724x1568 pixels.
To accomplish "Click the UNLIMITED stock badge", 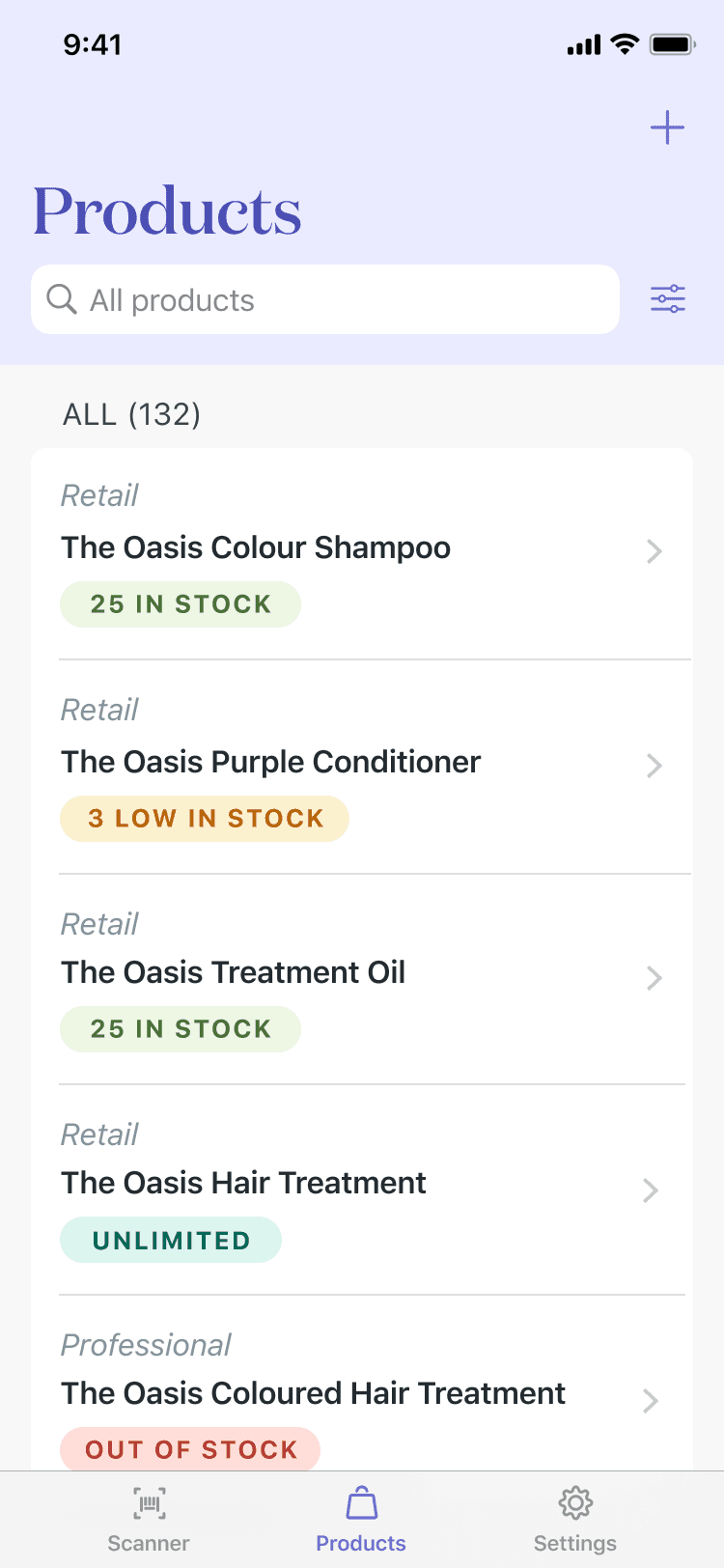I will (x=171, y=1240).
